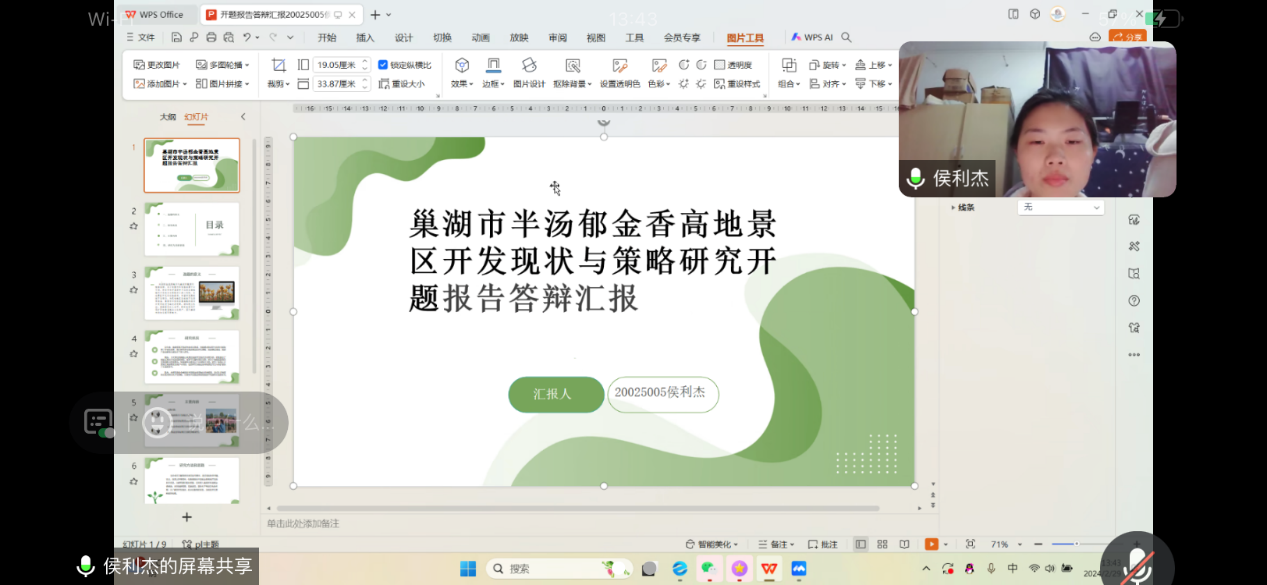Click the 单击此处添加备注 notes area
Screen dimensions: 1267x585
tap(303, 524)
